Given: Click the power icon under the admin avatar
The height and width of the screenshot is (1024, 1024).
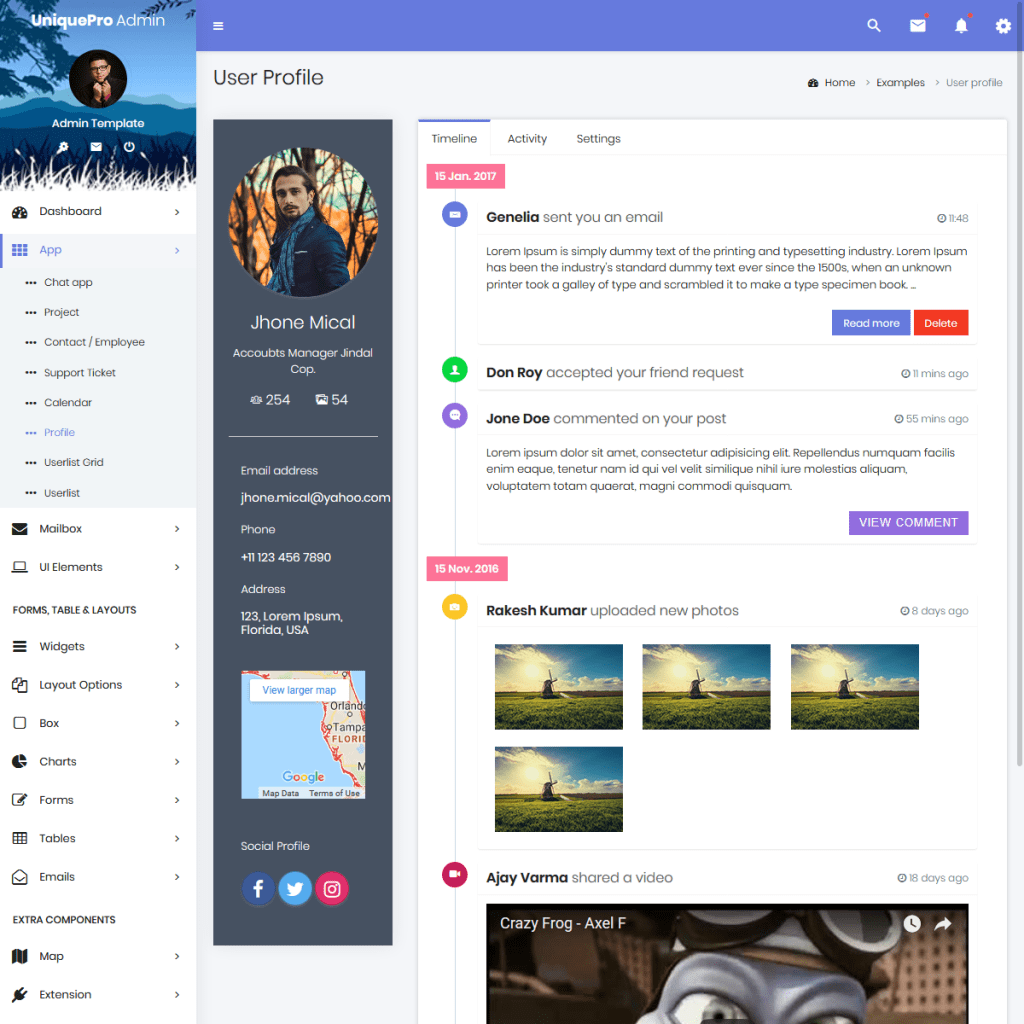Looking at the screenshot, I should (x=129, y=146).
